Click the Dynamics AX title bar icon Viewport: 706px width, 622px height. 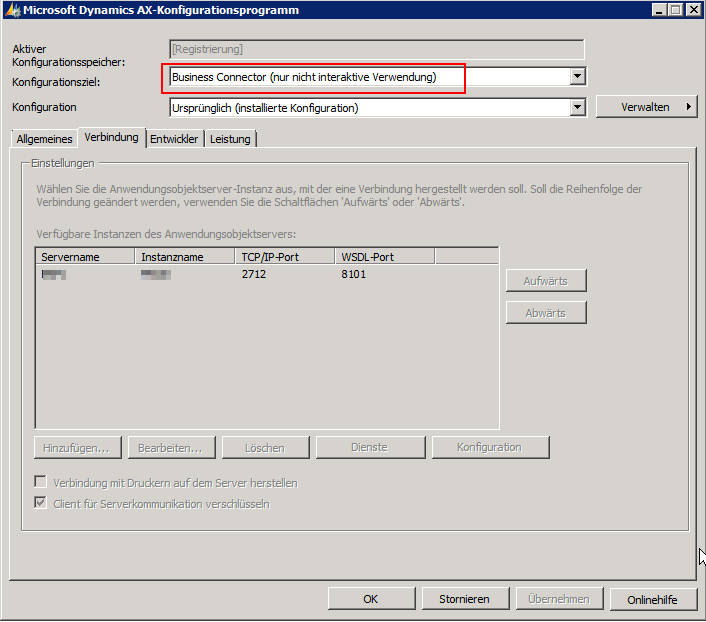pyautogui.click(x=13, y=10)
